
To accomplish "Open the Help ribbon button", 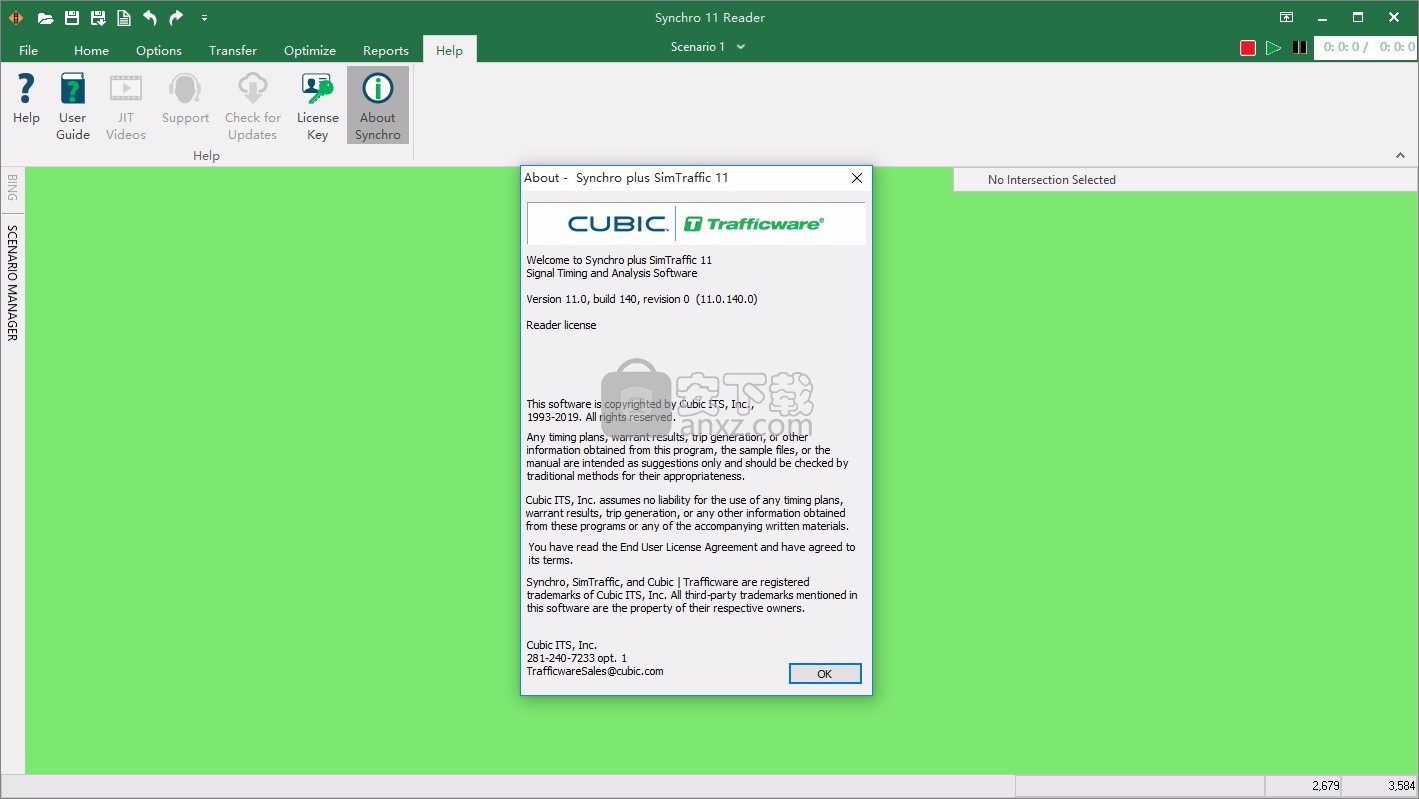I will pos(26,100).
